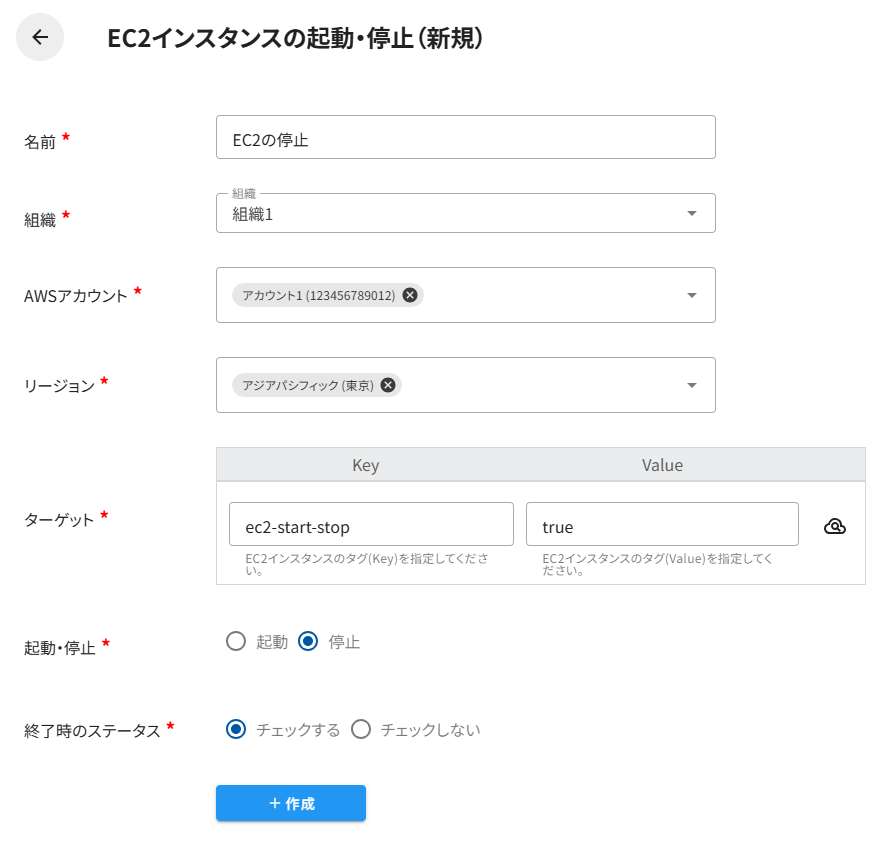Click the cloud search icon beside Value

835,526
